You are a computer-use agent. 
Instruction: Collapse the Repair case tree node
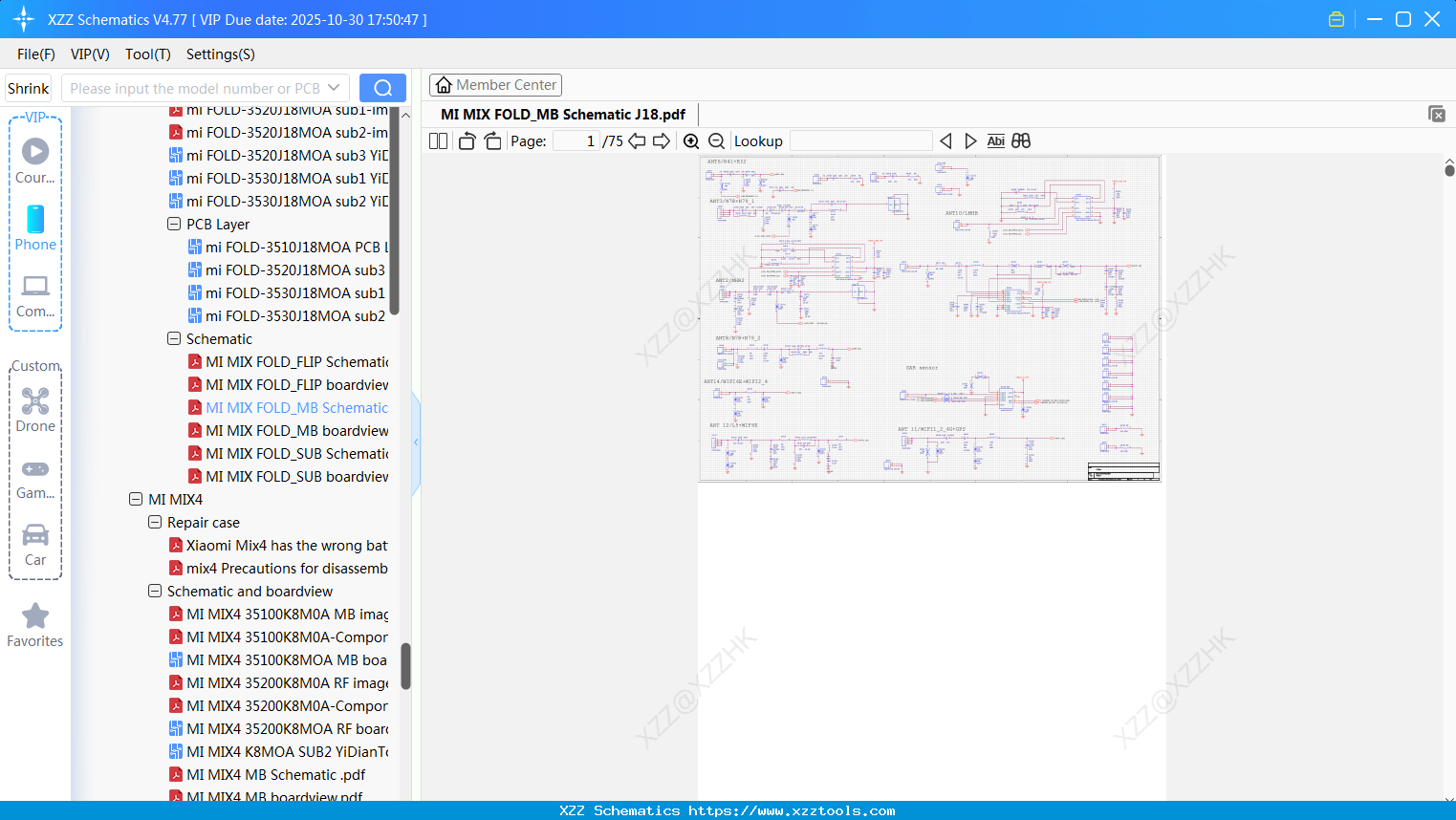tap(155, 522)
